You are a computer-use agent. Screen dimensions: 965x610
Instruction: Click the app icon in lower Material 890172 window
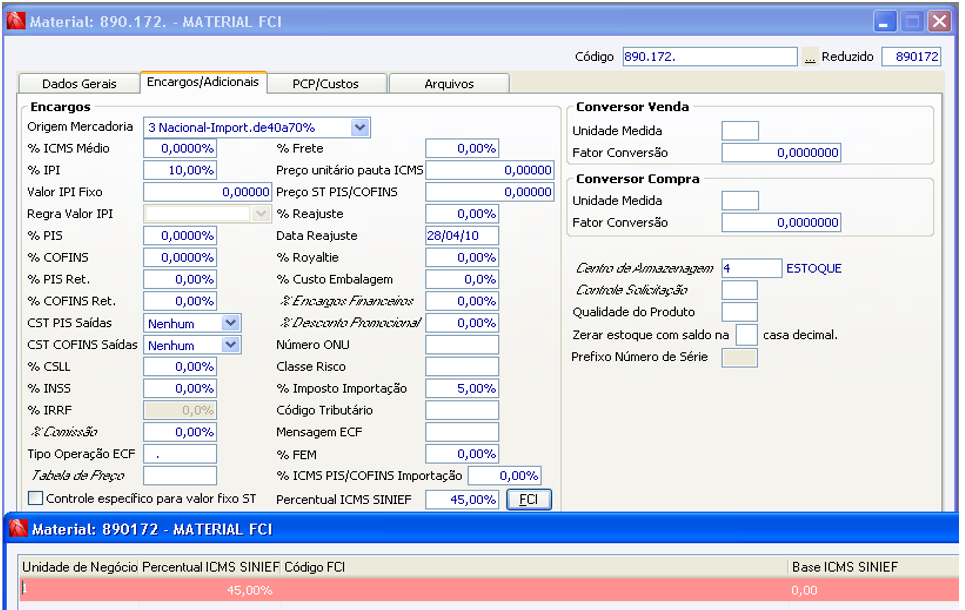click(18, 528)
